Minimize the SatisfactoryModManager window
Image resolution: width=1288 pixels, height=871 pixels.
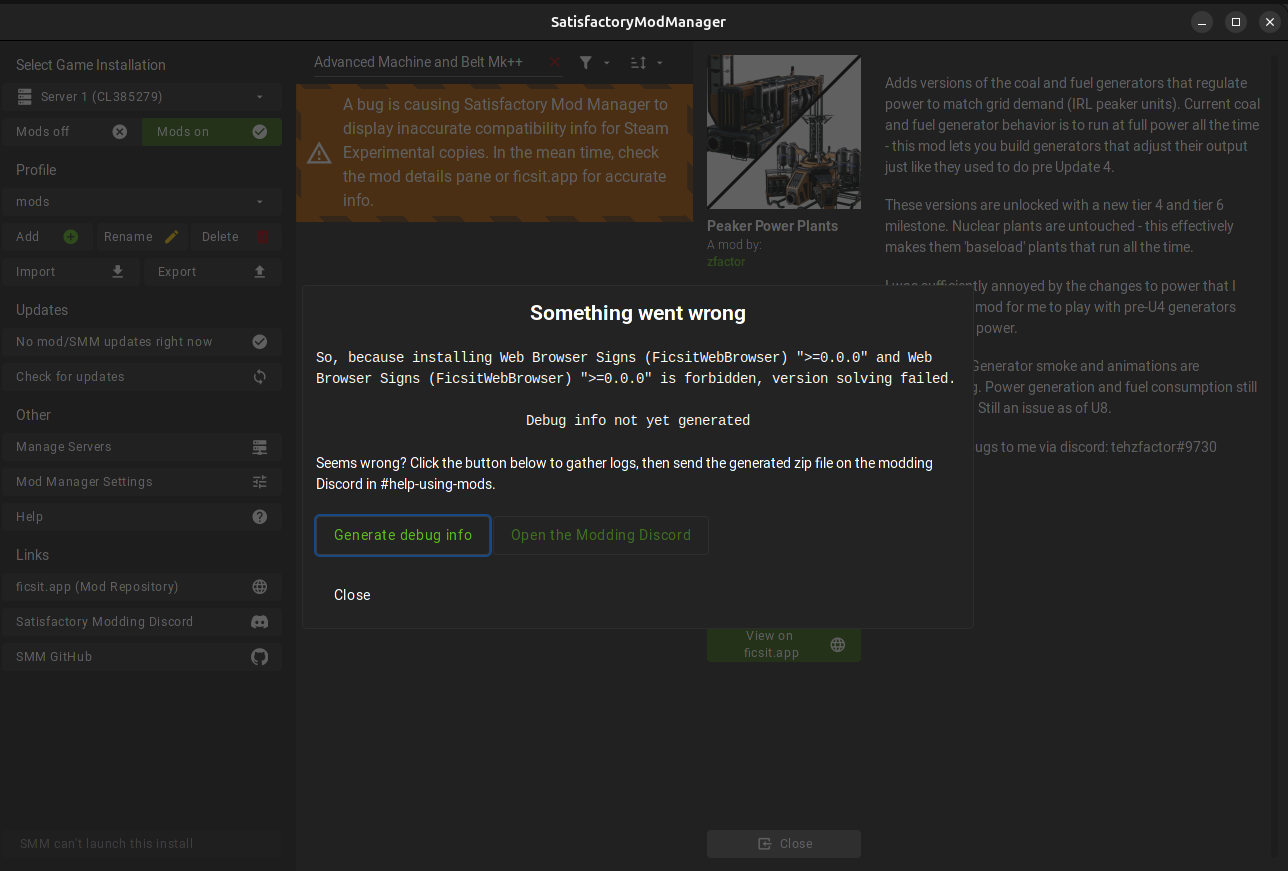tap(1202, 22)
